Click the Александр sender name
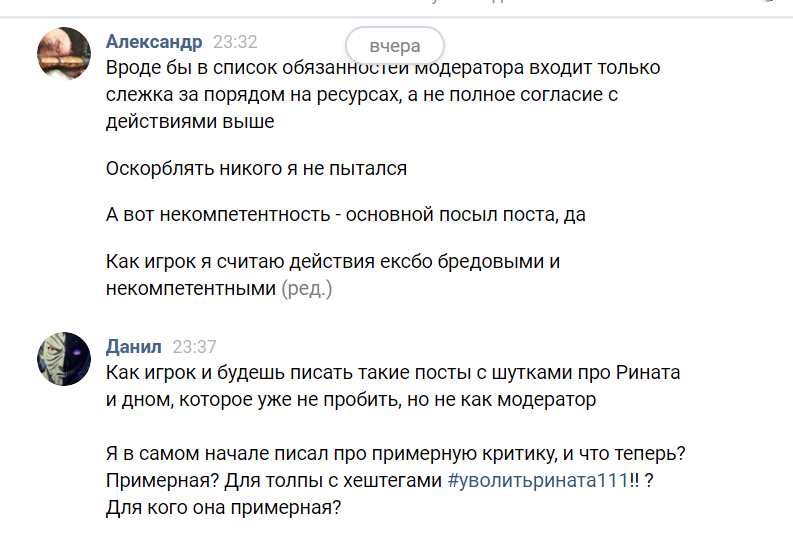Screen dimensions: 793x544 [x=154, y=41]
